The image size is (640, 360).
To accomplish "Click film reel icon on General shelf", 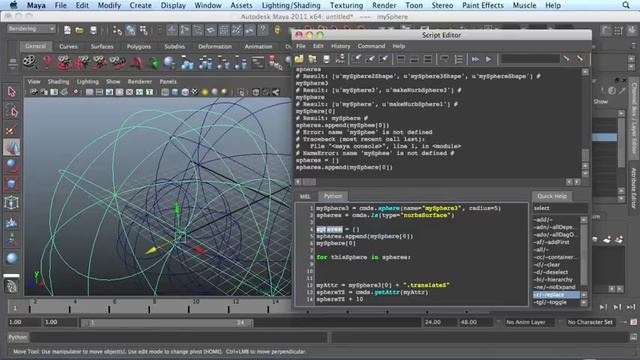I will 30,62.
